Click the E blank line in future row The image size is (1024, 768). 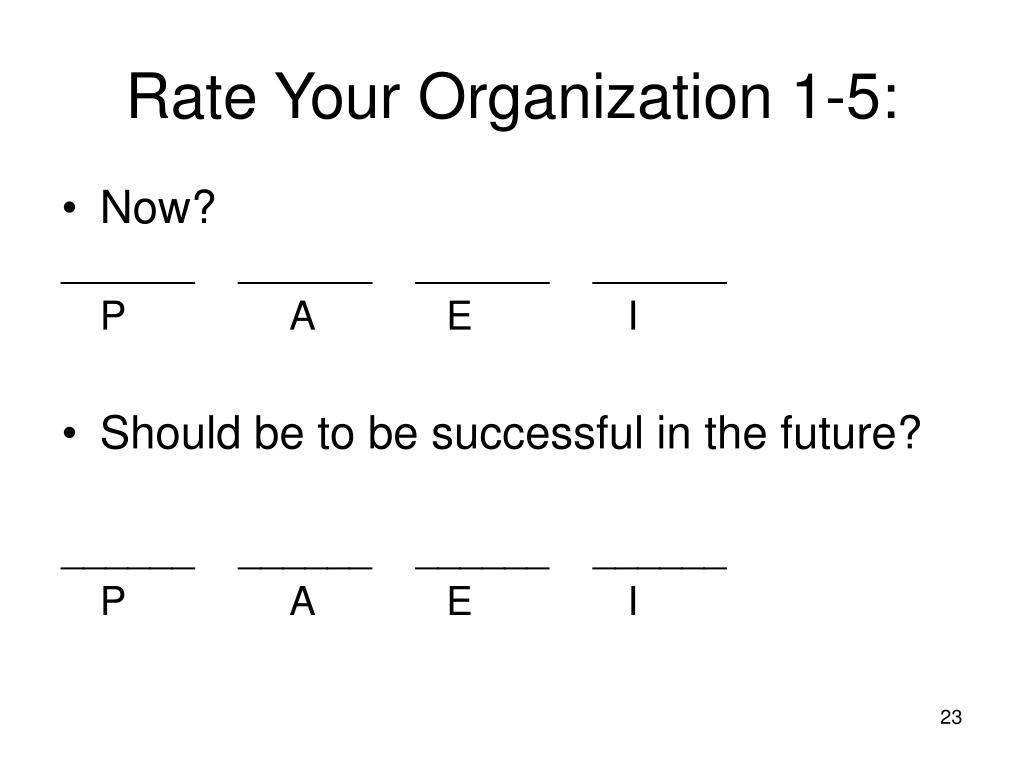(482, 568)
